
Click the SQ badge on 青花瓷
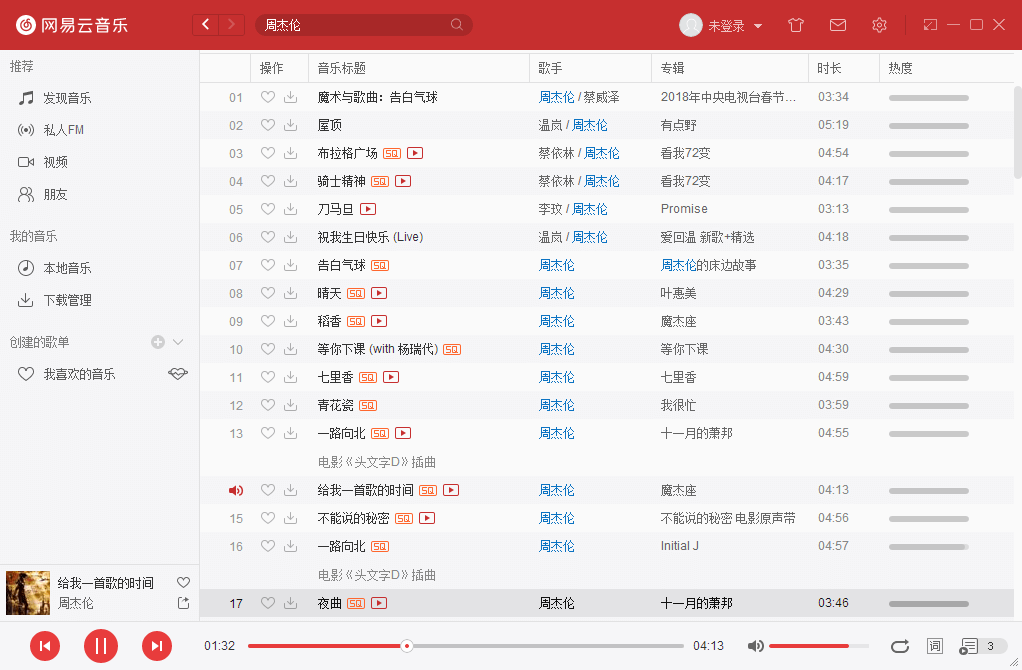pos(368,405)
